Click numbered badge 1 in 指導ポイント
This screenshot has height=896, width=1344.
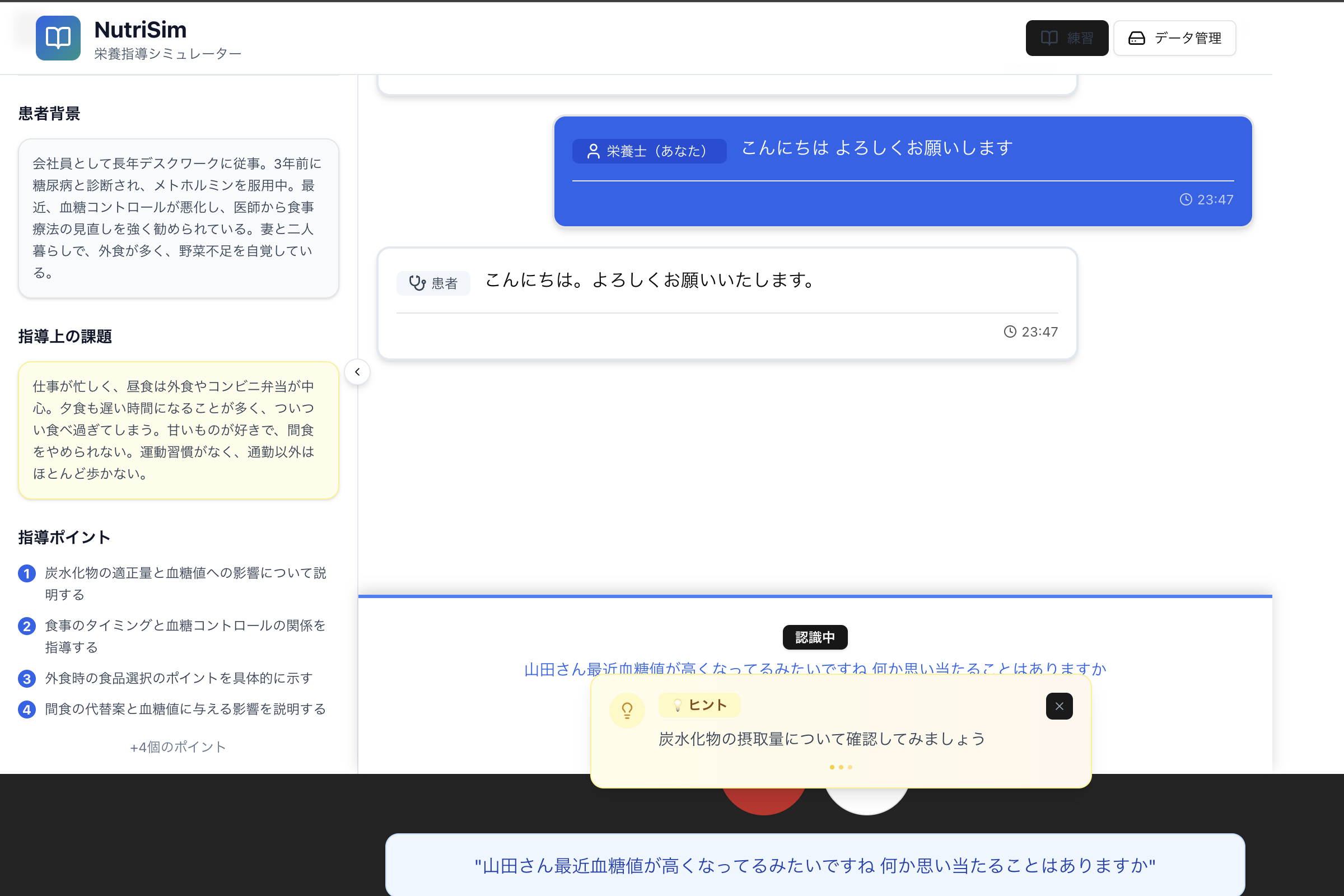point(27,573)
